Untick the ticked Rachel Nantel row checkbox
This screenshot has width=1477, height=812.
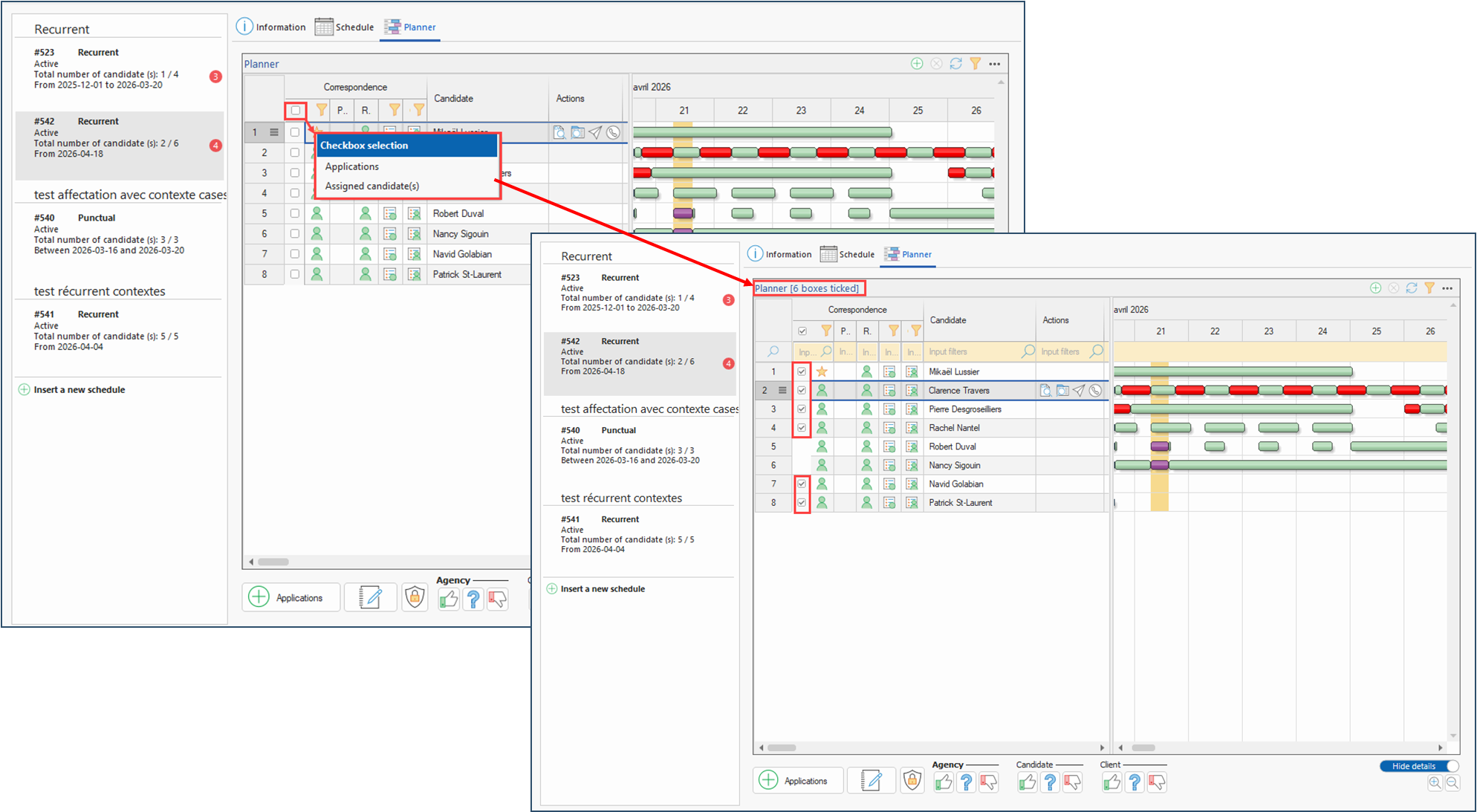(802, 428)
